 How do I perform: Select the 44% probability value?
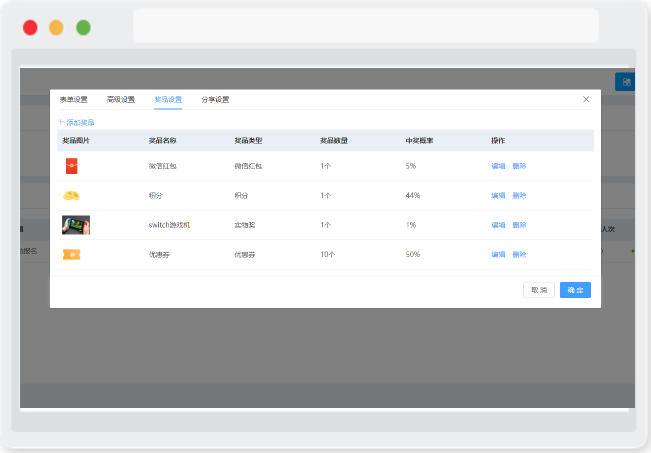pos(413,196)
